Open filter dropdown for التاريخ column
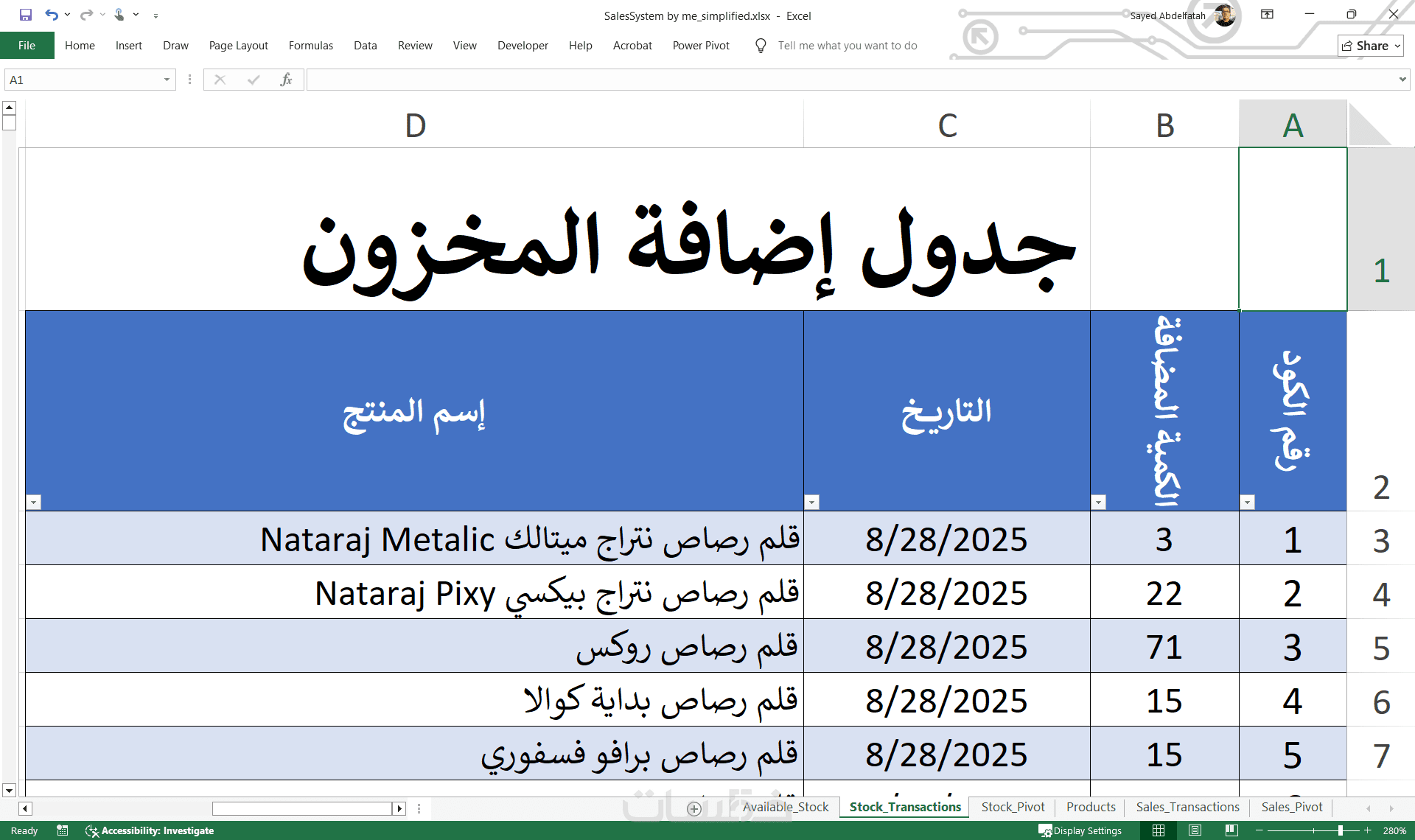This screenshot has height=840, width=1415. (x=811, y=503)
